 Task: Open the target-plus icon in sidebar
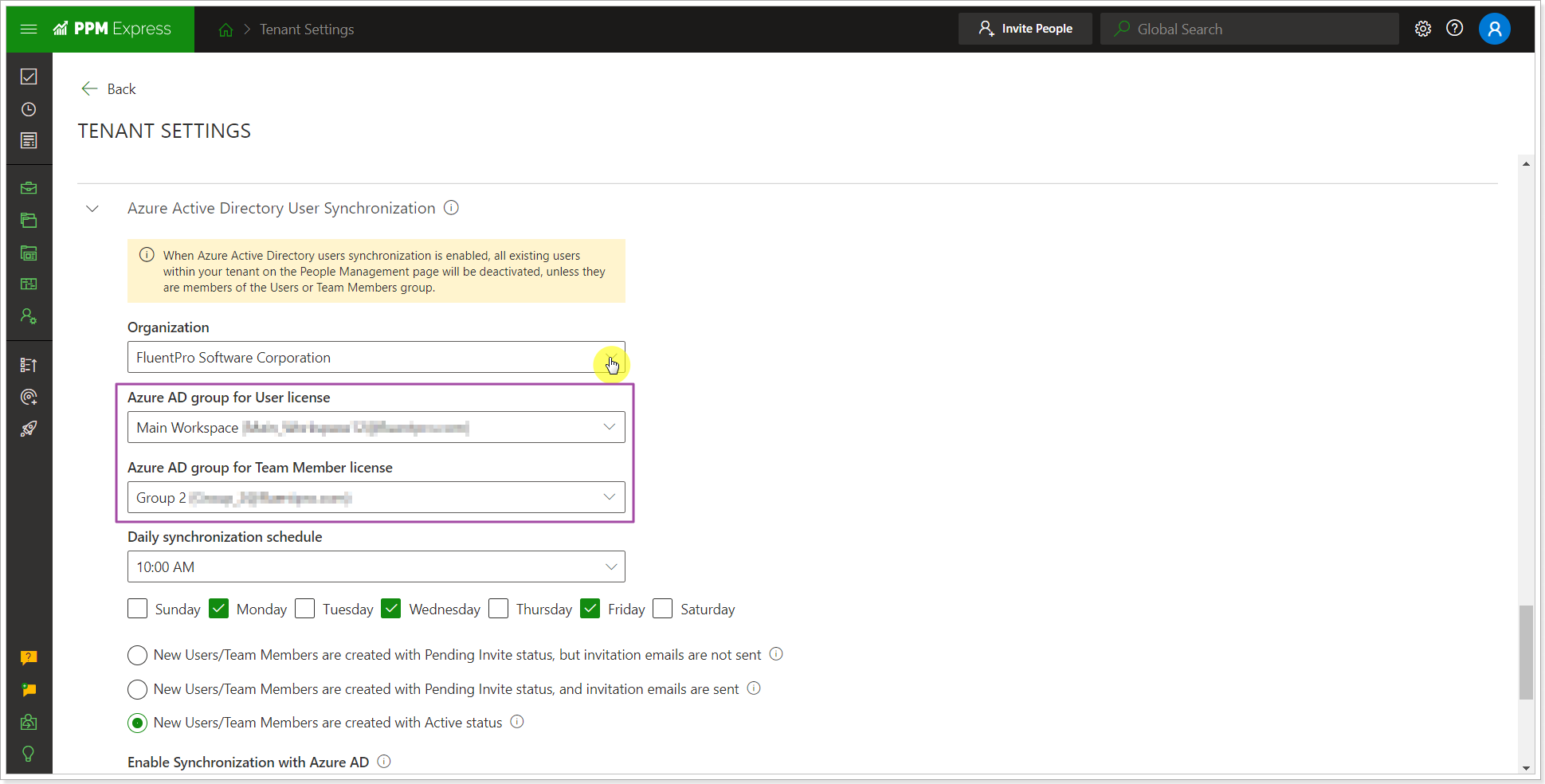point(29,397)
